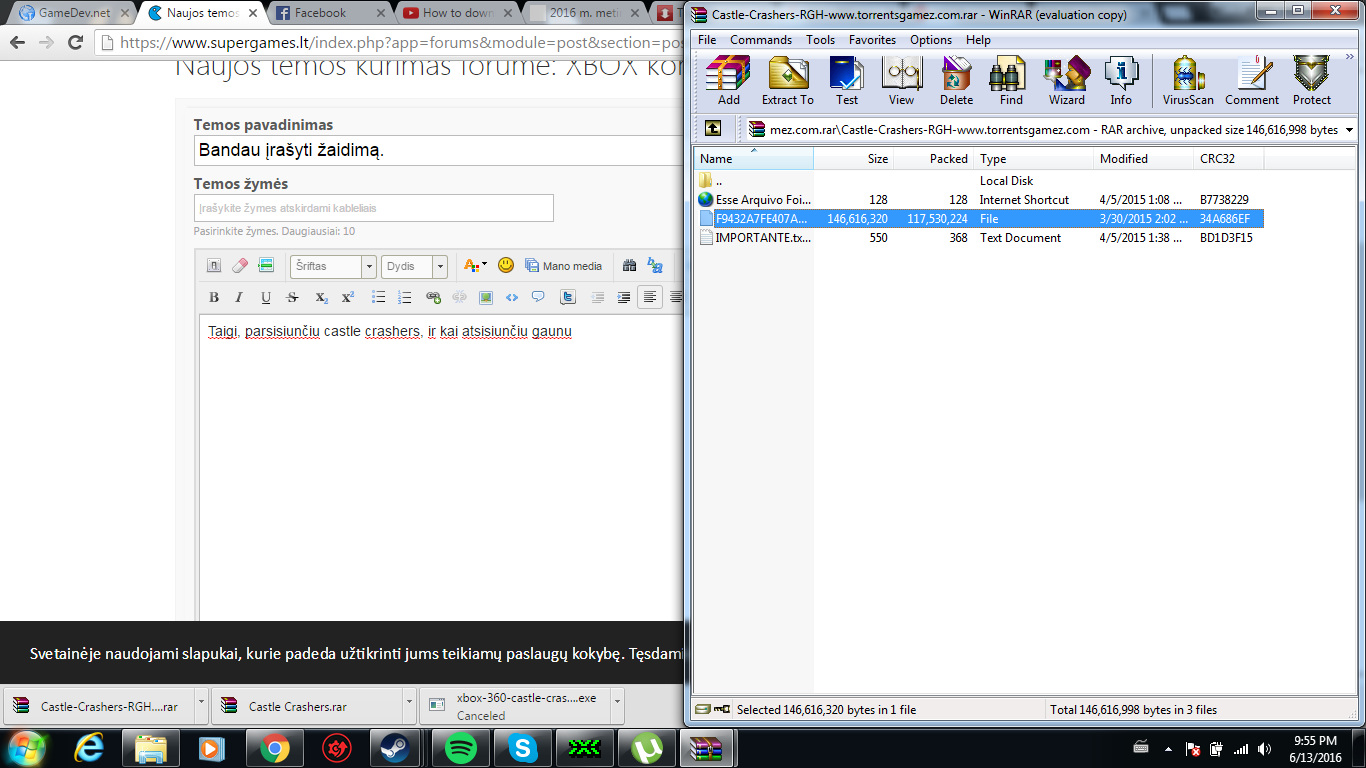Open Spotify from the taskbar
The width and height of the screenshot is (1366, 768).
coord(459,748)
